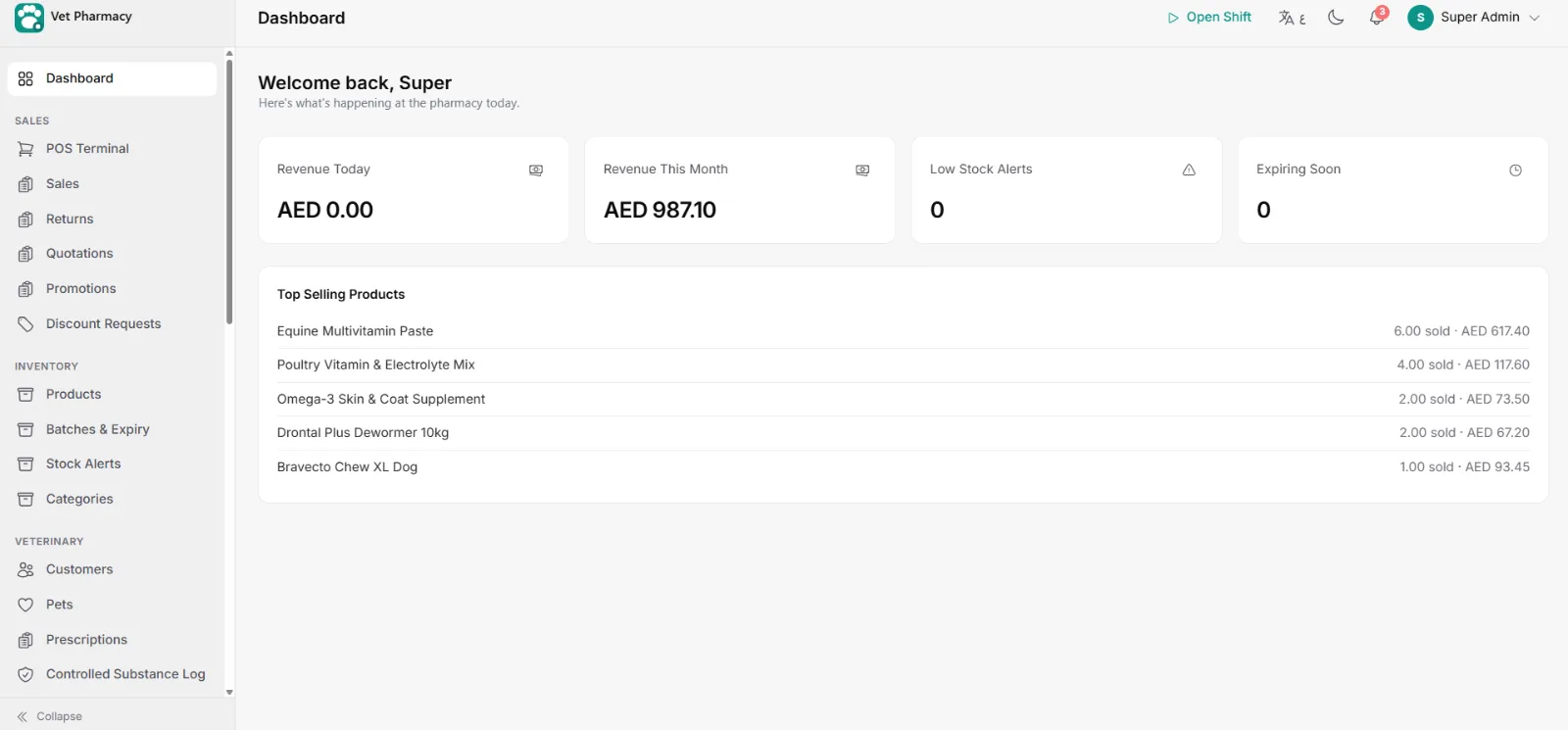This screenshot has height=730, width=1568.
Task: Go to Dashboard in sidebar
Action: tap(112, 78)
